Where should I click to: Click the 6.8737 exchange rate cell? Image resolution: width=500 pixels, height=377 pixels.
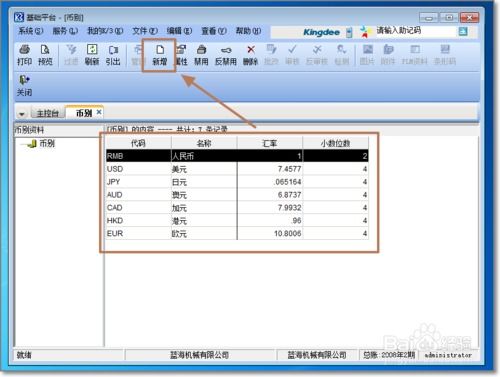(x=270, y=195)
